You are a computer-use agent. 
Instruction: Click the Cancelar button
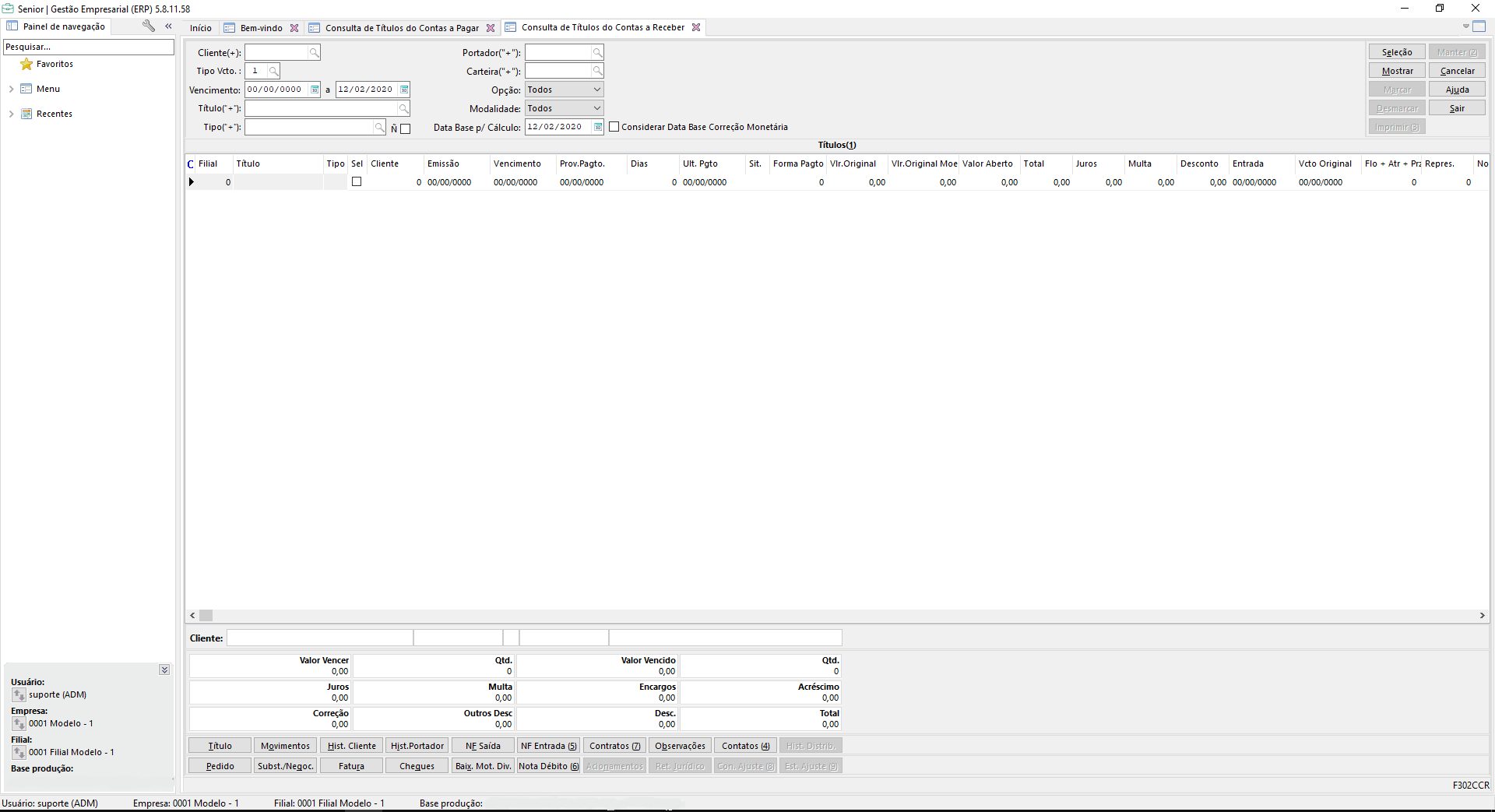(1457, 71)
